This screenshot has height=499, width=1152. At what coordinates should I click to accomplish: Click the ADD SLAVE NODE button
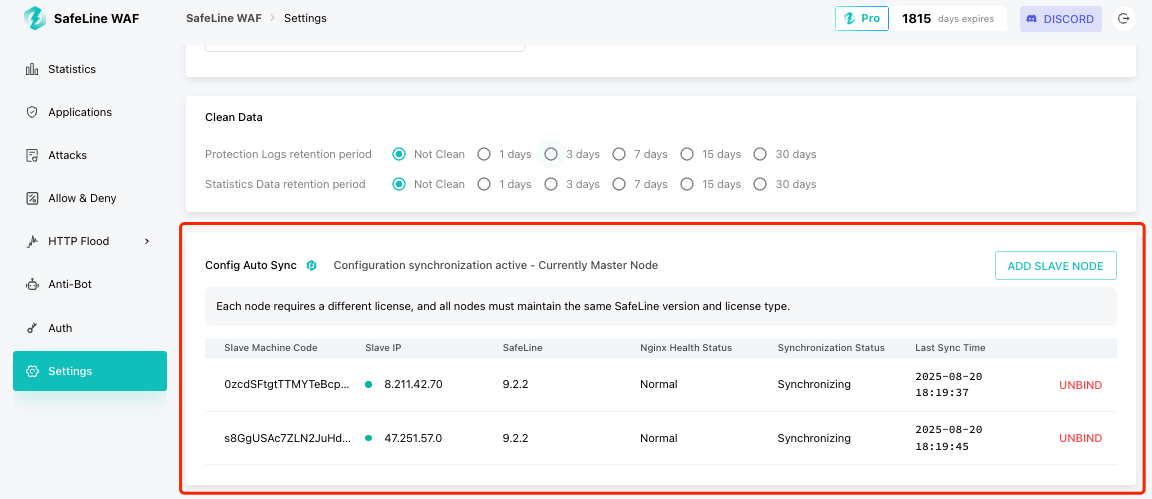pyautogui.click(x=1056, y=266)
